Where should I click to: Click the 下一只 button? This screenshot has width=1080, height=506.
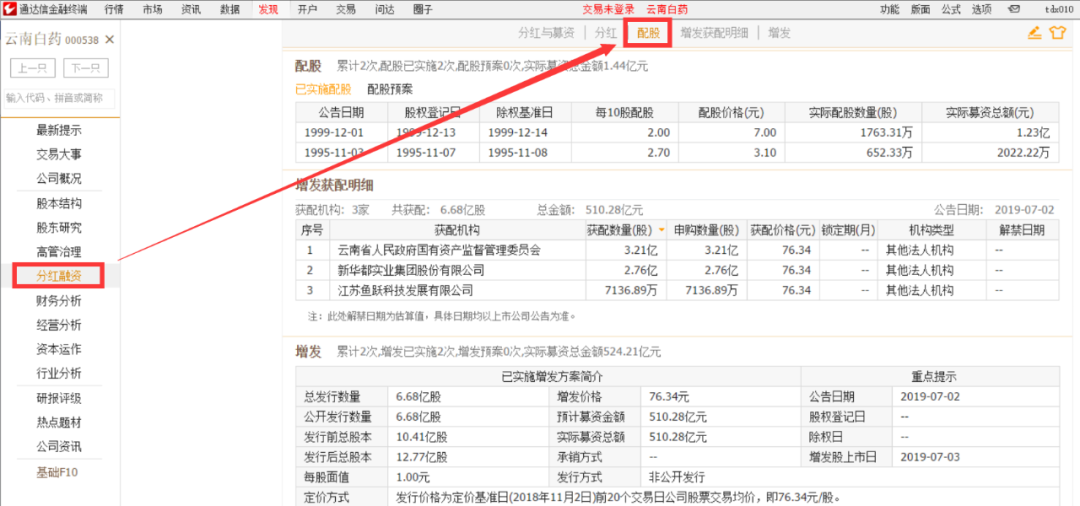click(x=86, y=68)
